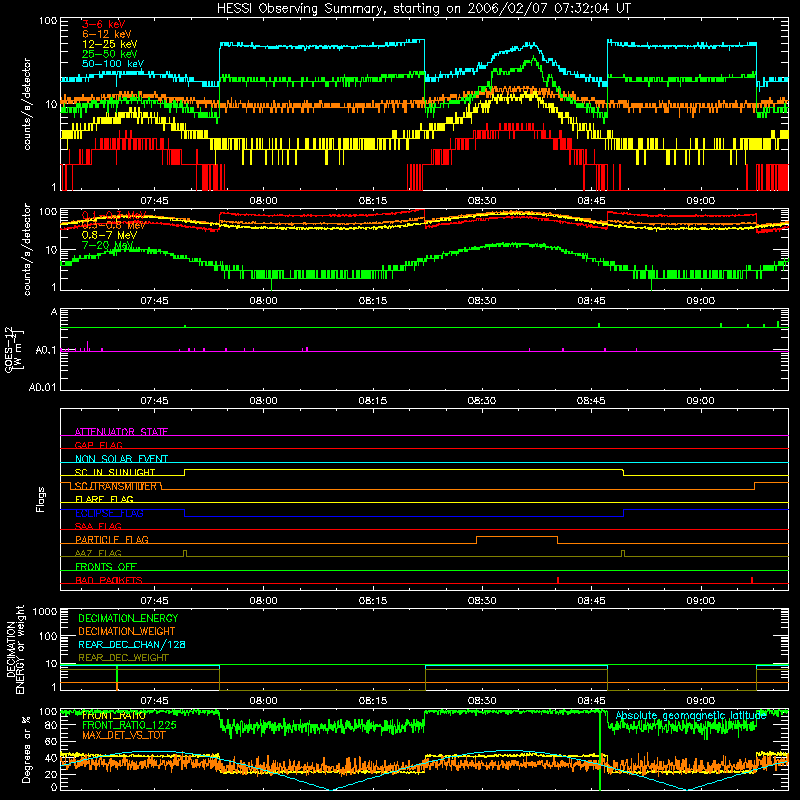Image resolution: width=800 pixels, height=800 pixels.
Task: Select the green 7-20 MeV legend label
Action: 108,245
